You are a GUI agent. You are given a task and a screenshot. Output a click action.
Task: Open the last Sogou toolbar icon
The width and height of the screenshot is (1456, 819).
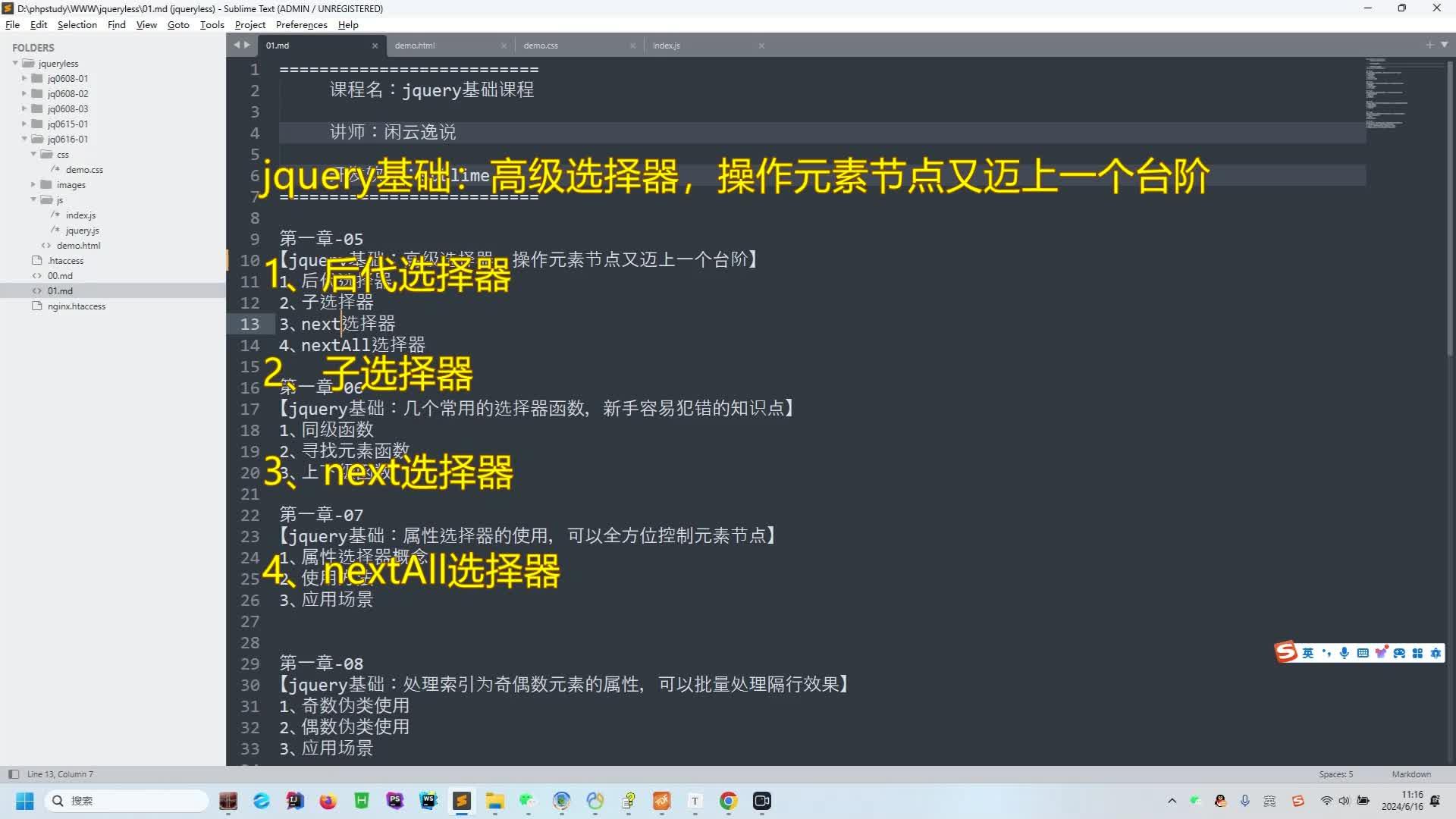(1436, 653)
